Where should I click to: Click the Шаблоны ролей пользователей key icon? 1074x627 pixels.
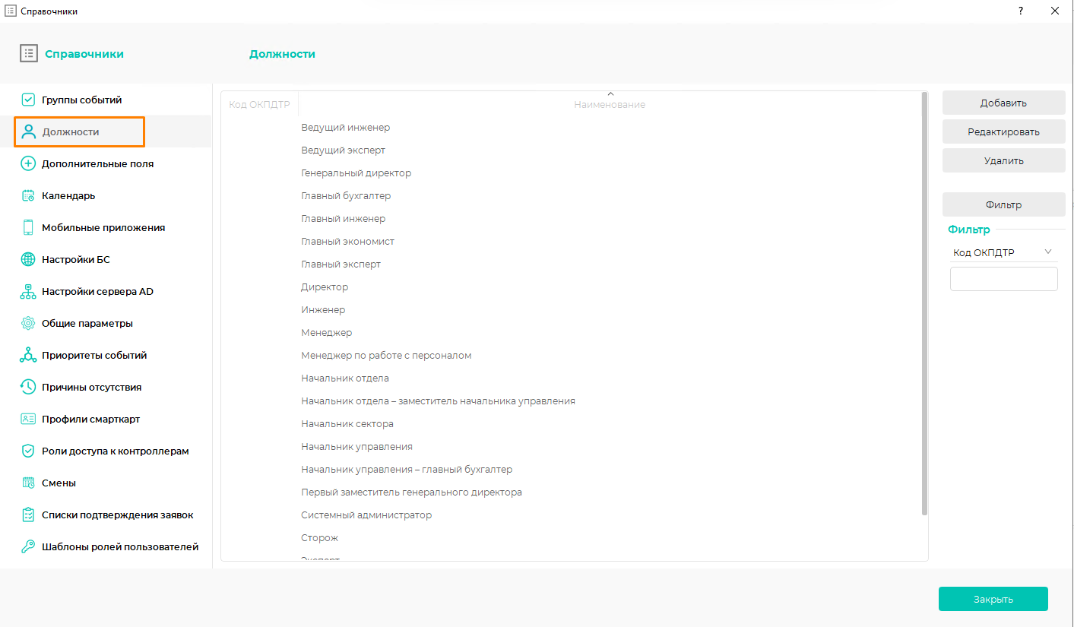coord(28,547)
